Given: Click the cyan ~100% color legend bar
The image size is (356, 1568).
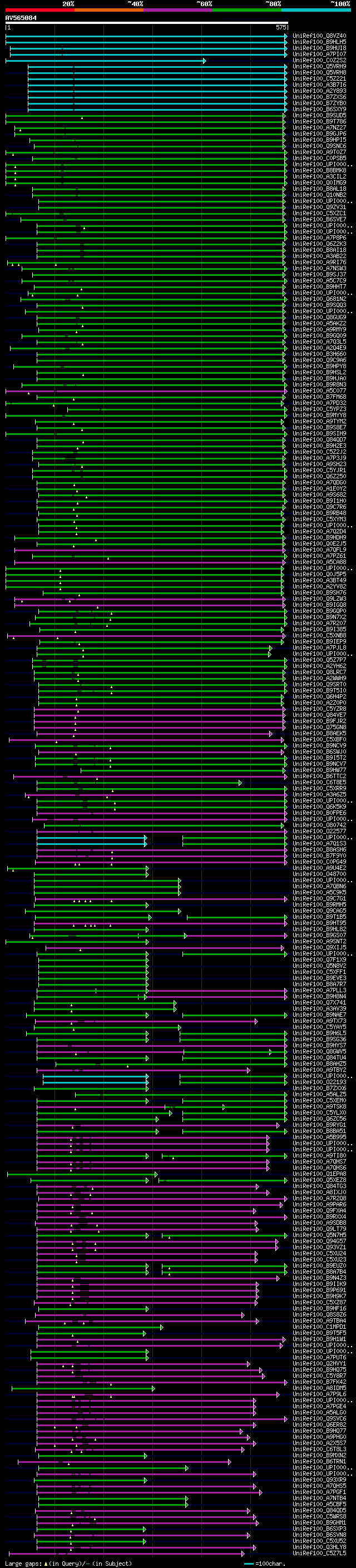Looking at the screenshot, I should pyautogui.click(x=316, y=10).
